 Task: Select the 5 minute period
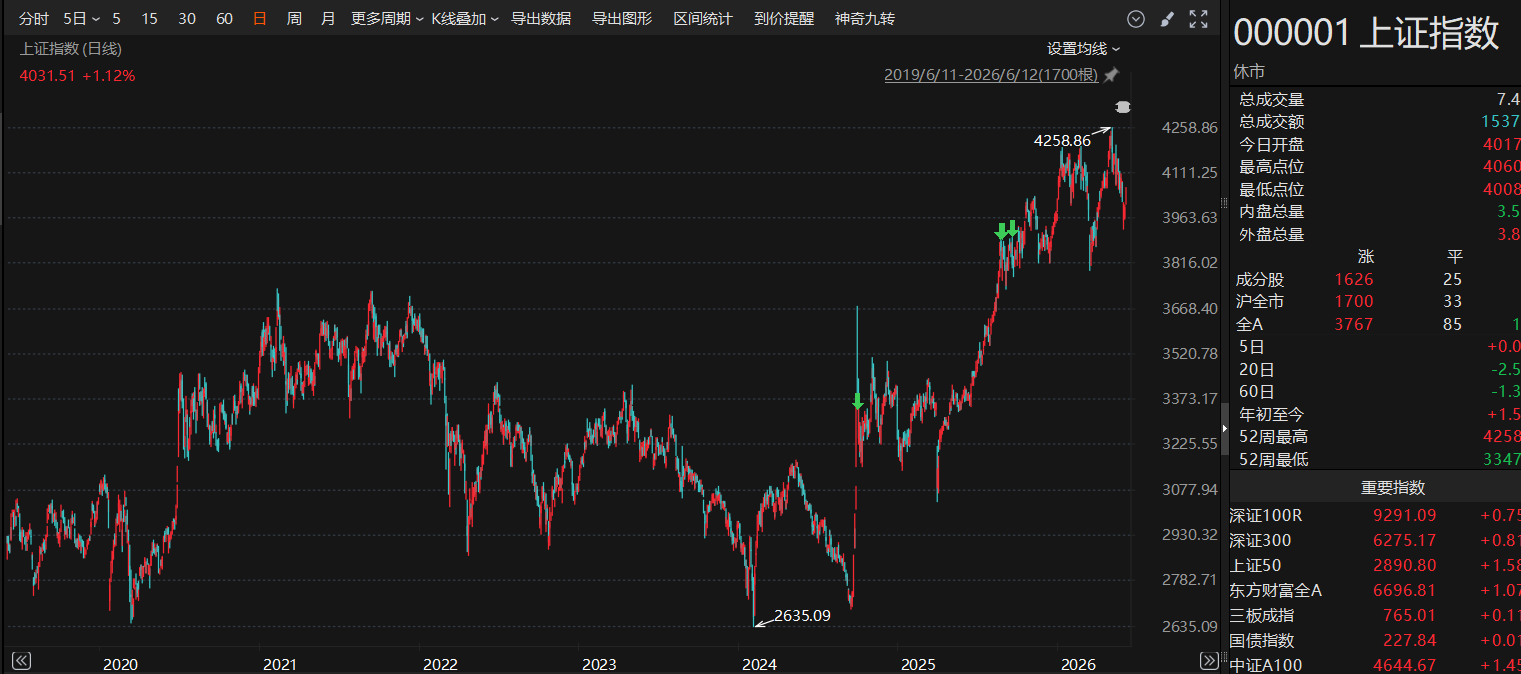point(117,19)
